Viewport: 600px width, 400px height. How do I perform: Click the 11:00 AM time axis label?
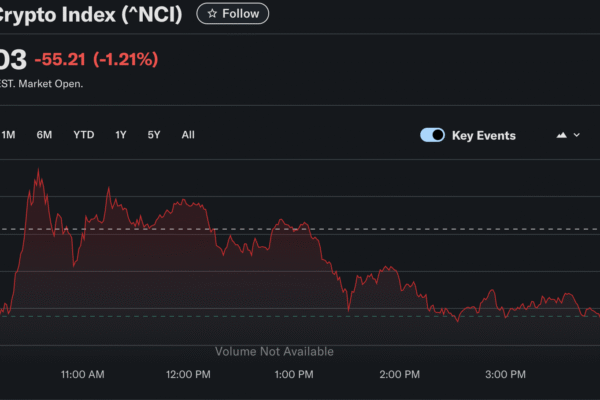click(x=82, y=375)
